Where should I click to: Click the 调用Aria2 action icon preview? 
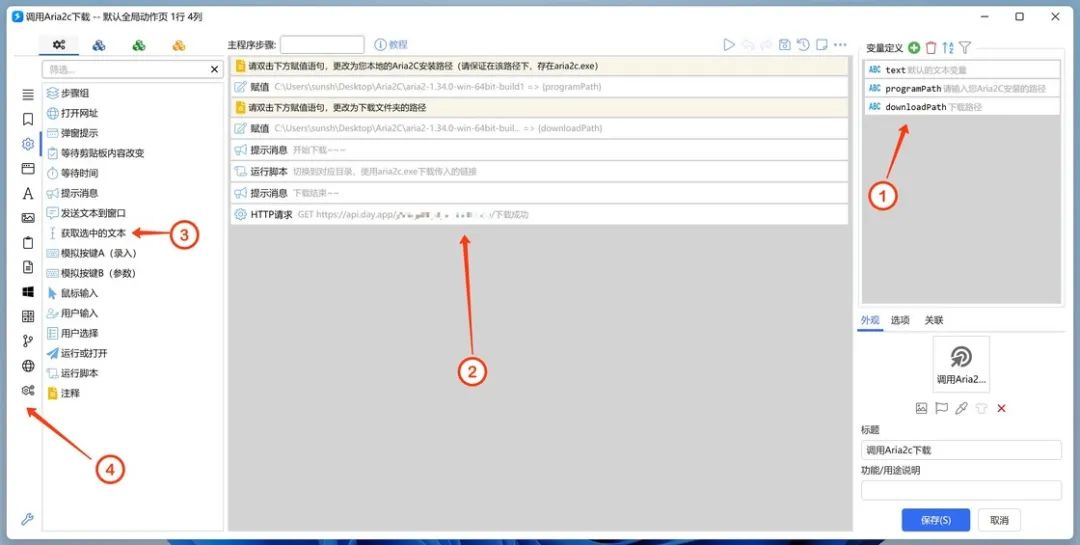[961, 364]
